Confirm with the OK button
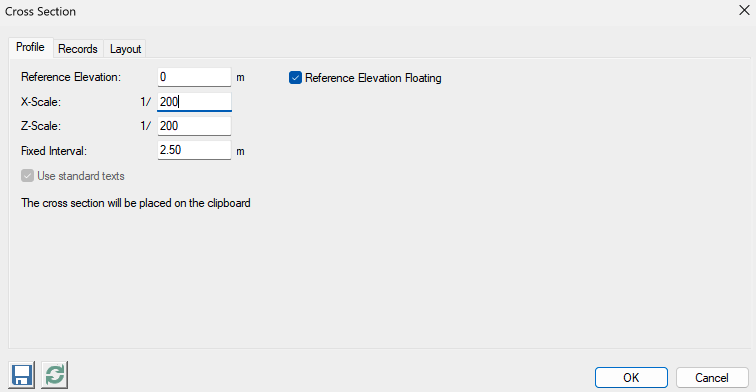Viewport: 756px width, 392px height. point(631,378)
